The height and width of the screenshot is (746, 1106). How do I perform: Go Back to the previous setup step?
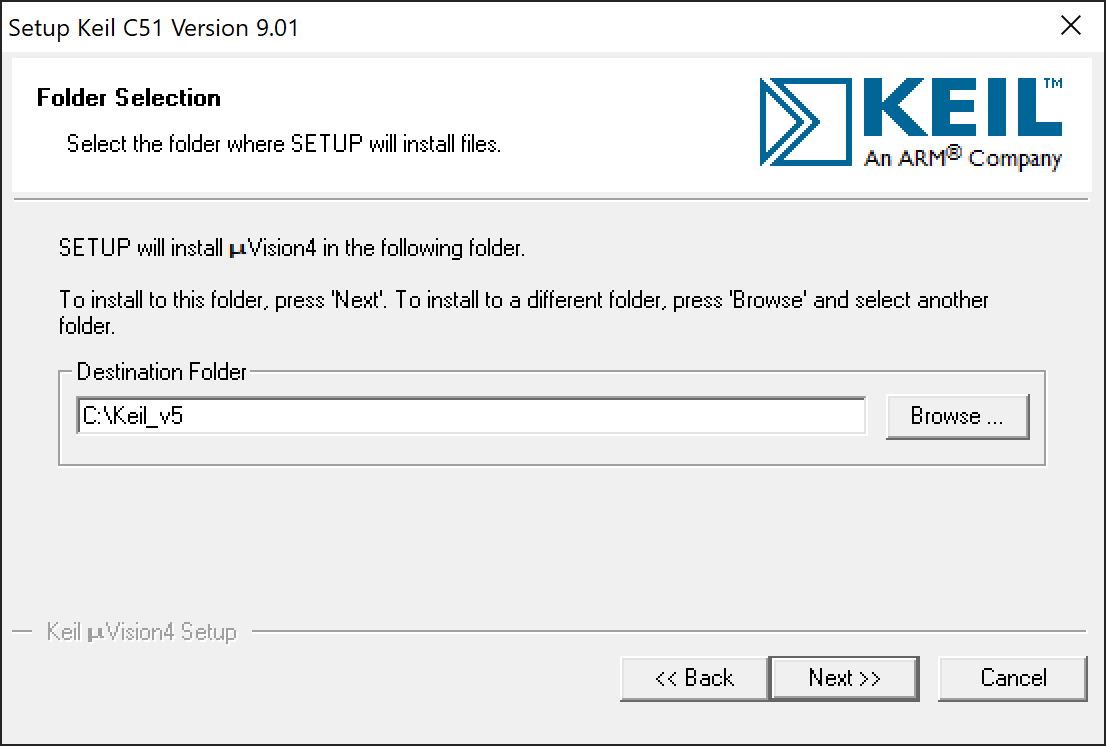(694, 678)
